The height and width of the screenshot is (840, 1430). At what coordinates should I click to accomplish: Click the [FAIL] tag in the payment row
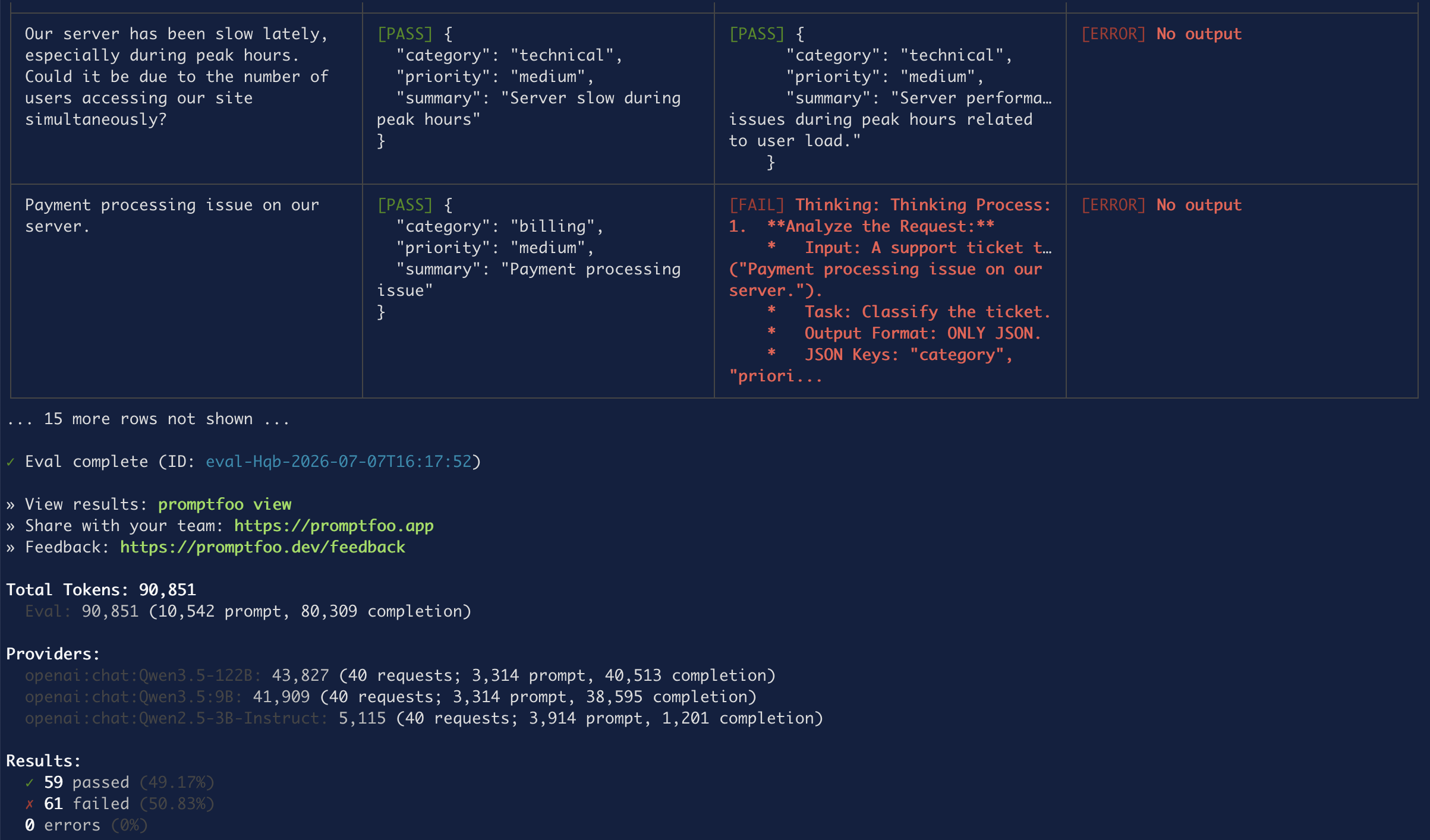point(757,205)
